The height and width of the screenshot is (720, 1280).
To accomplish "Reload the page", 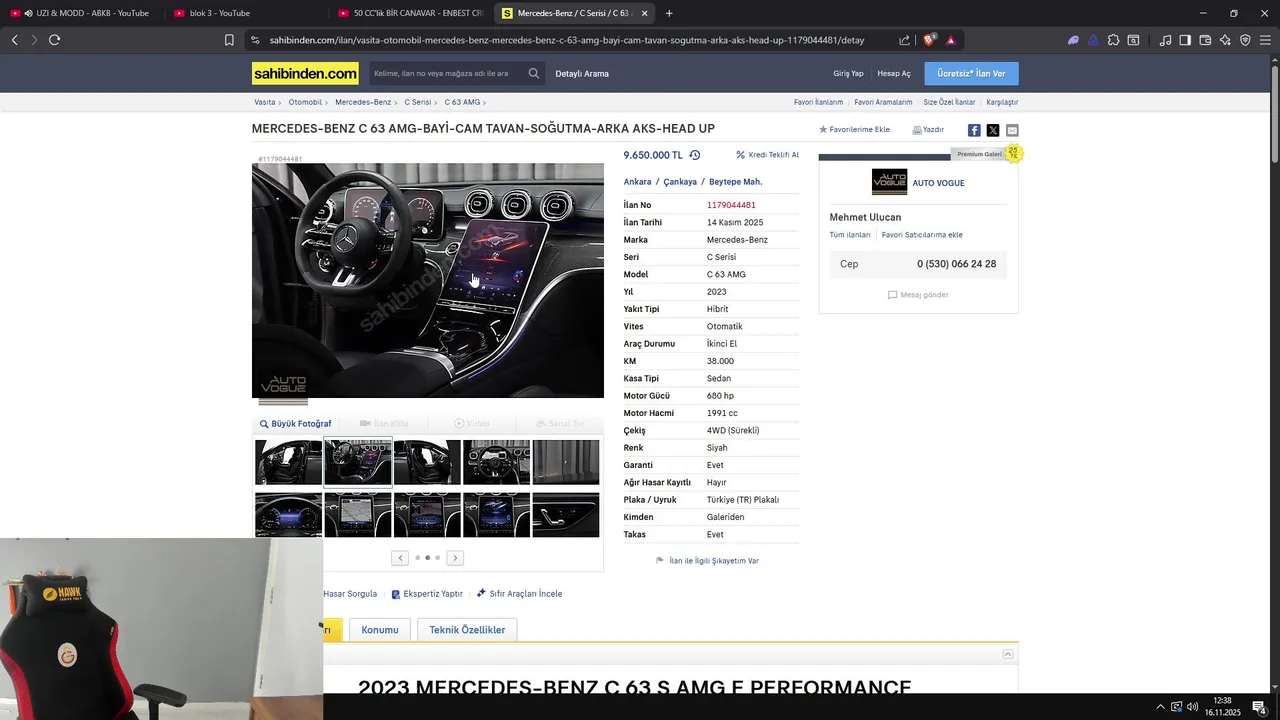I will [x=54, y=40].
